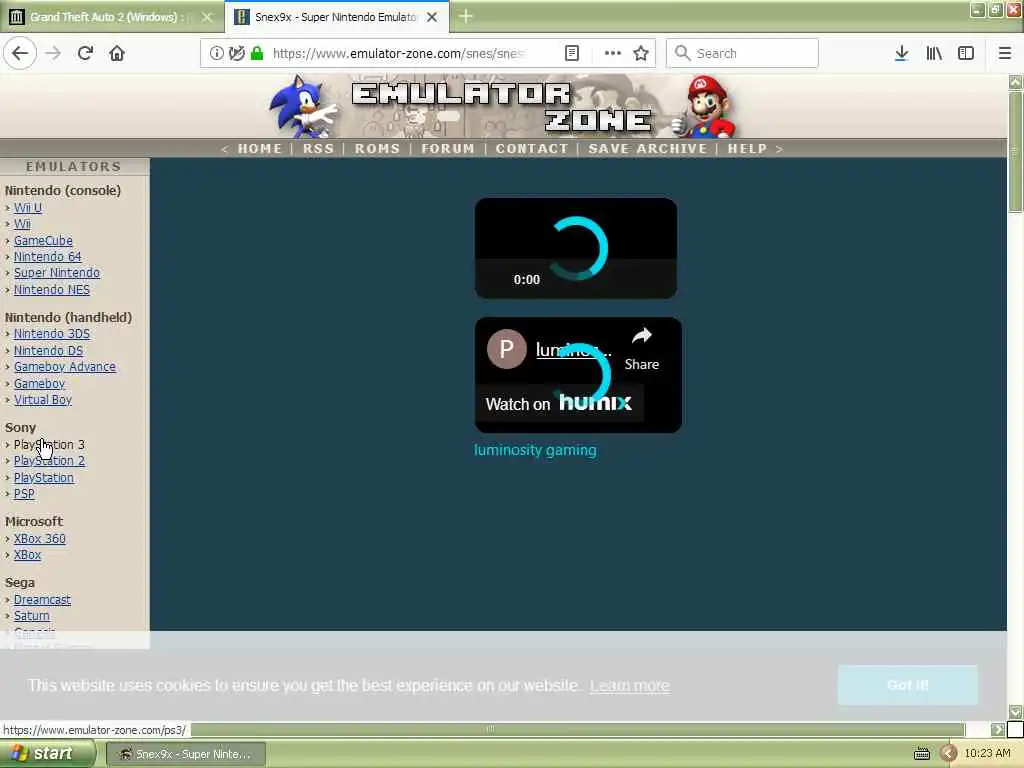Open the Dreamcast link
The height and width of the screenshot is (768, 1024).
click(x=42, y=600)
